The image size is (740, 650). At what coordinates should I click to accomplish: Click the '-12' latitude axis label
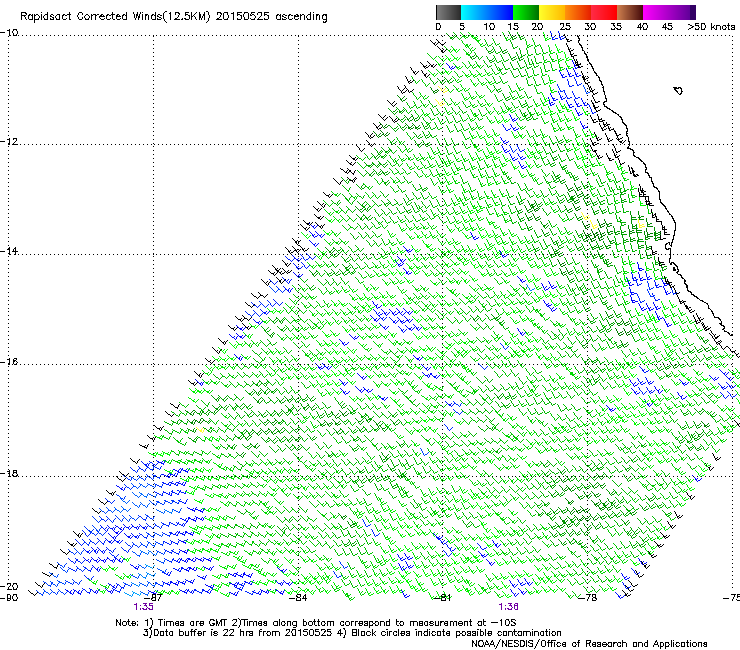click(9, 142)
